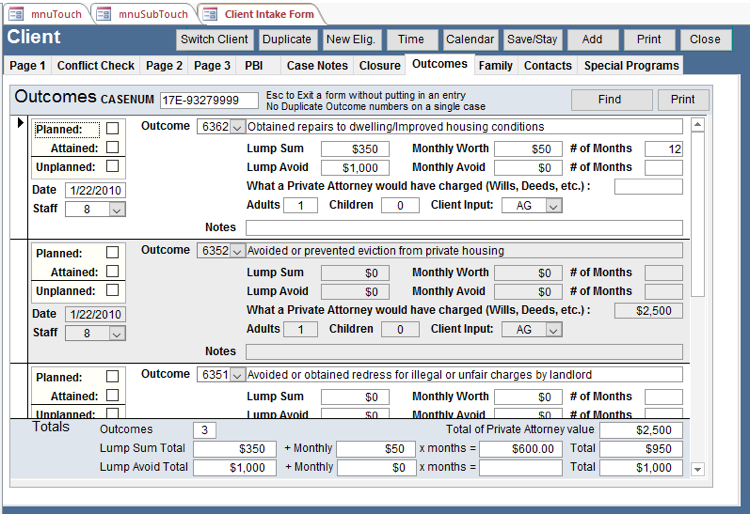Toggle the Attained checkbox for outcome 6352

pos(113,271)
